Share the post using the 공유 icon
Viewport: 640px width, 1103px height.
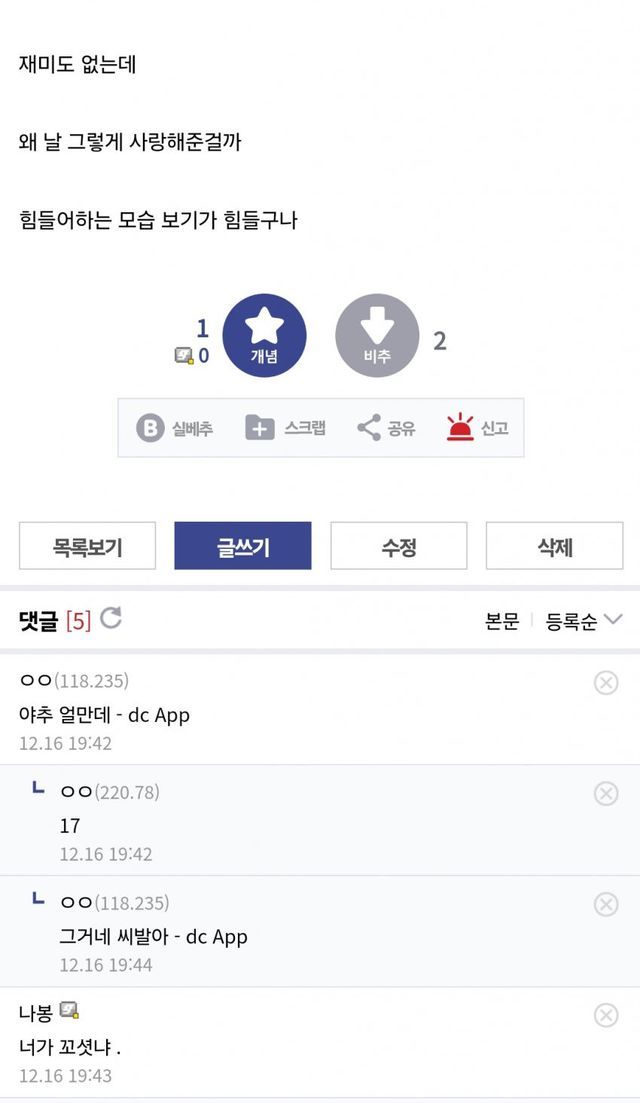tap(369, 428)
